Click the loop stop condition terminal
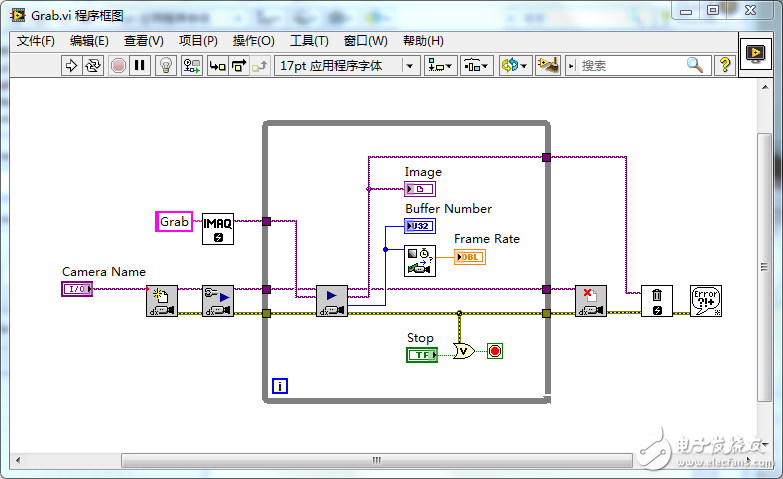 pos(495,351)
